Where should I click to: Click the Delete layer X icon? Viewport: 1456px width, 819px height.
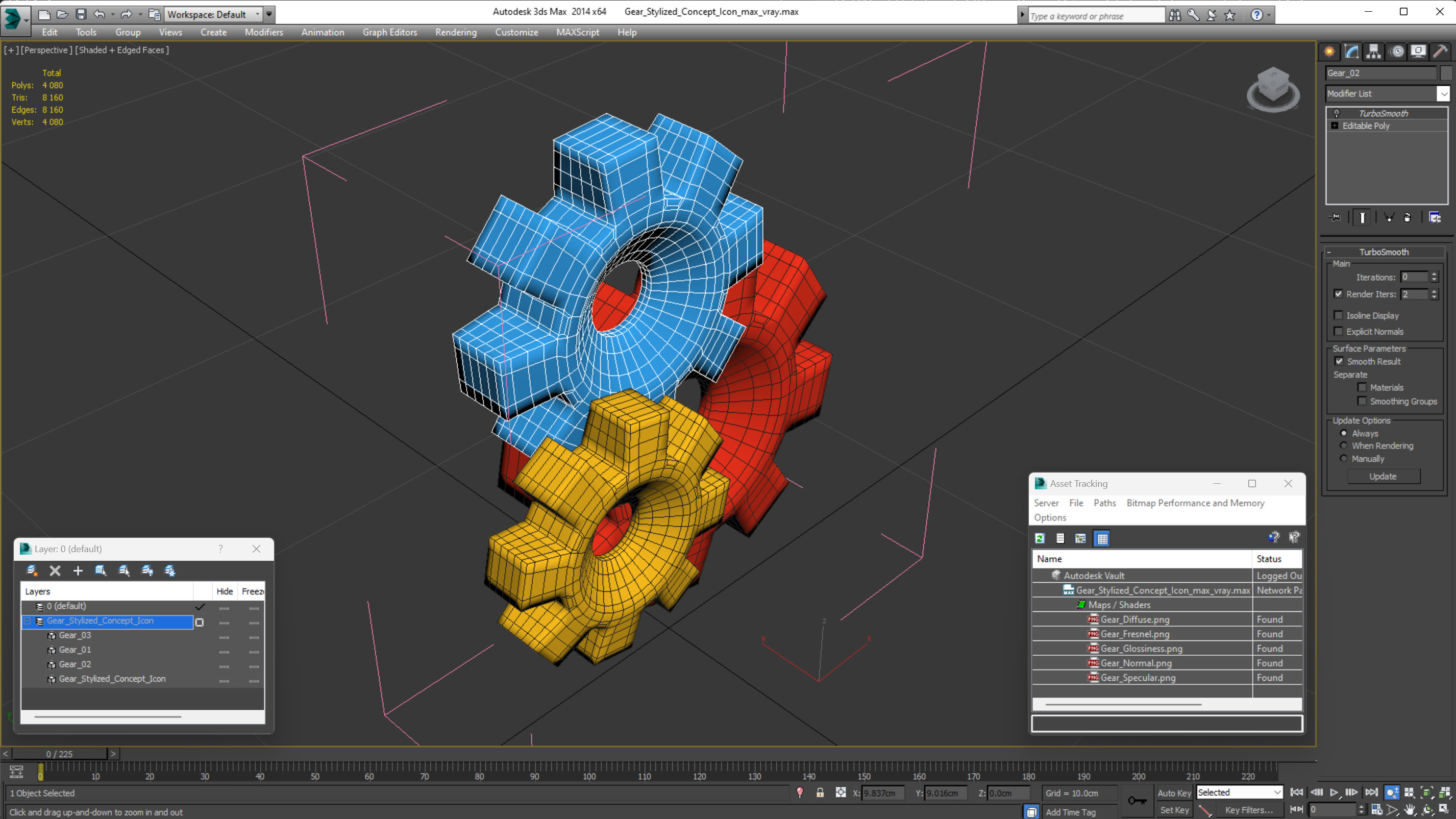[55, 570]
